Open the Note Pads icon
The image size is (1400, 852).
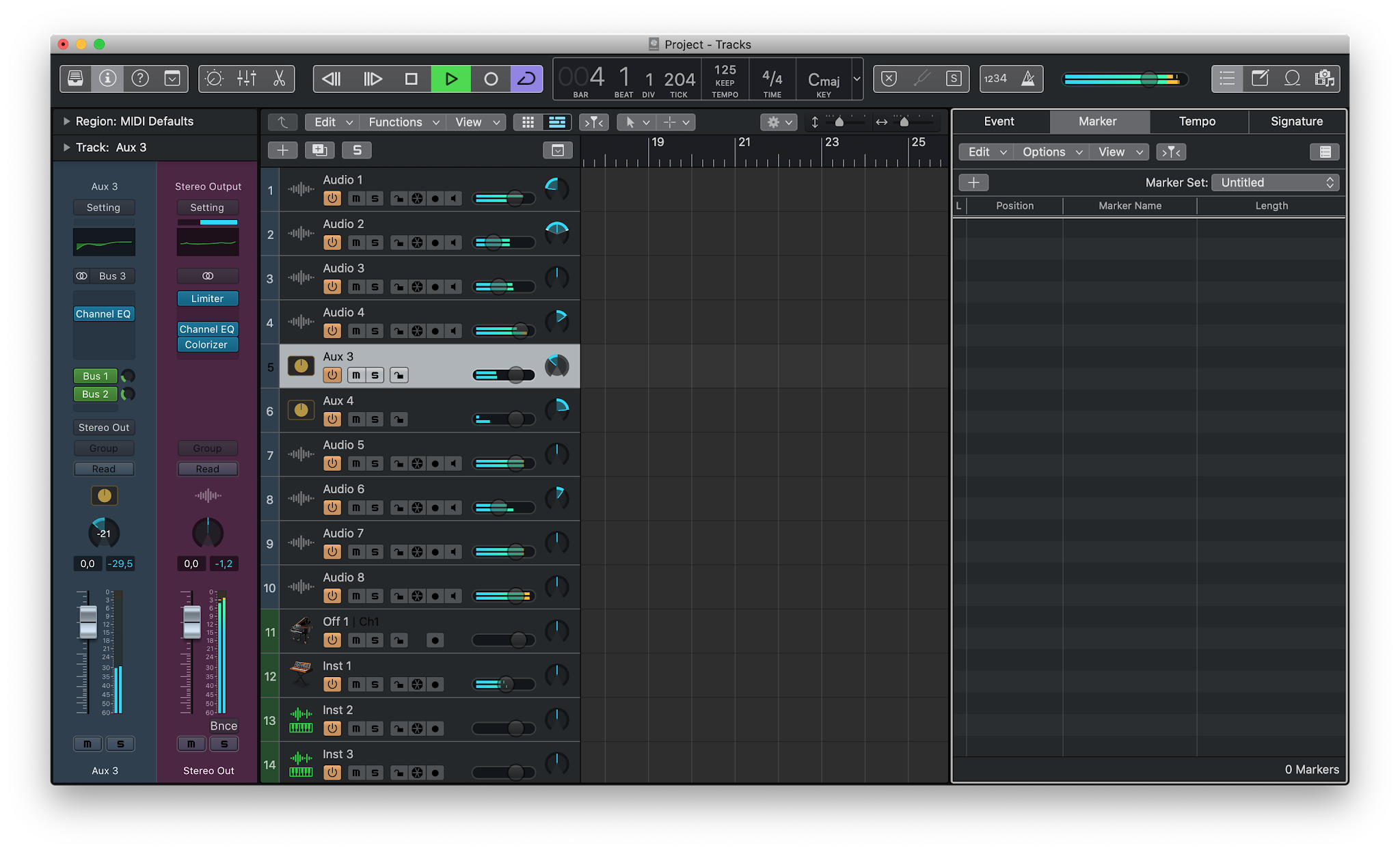point(1260,79)
